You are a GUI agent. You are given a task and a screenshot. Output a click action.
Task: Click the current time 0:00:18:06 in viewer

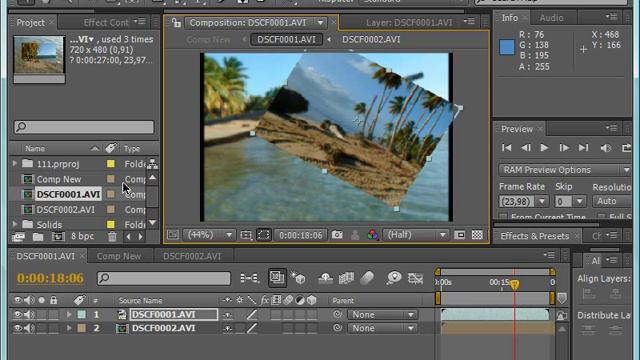301,235
